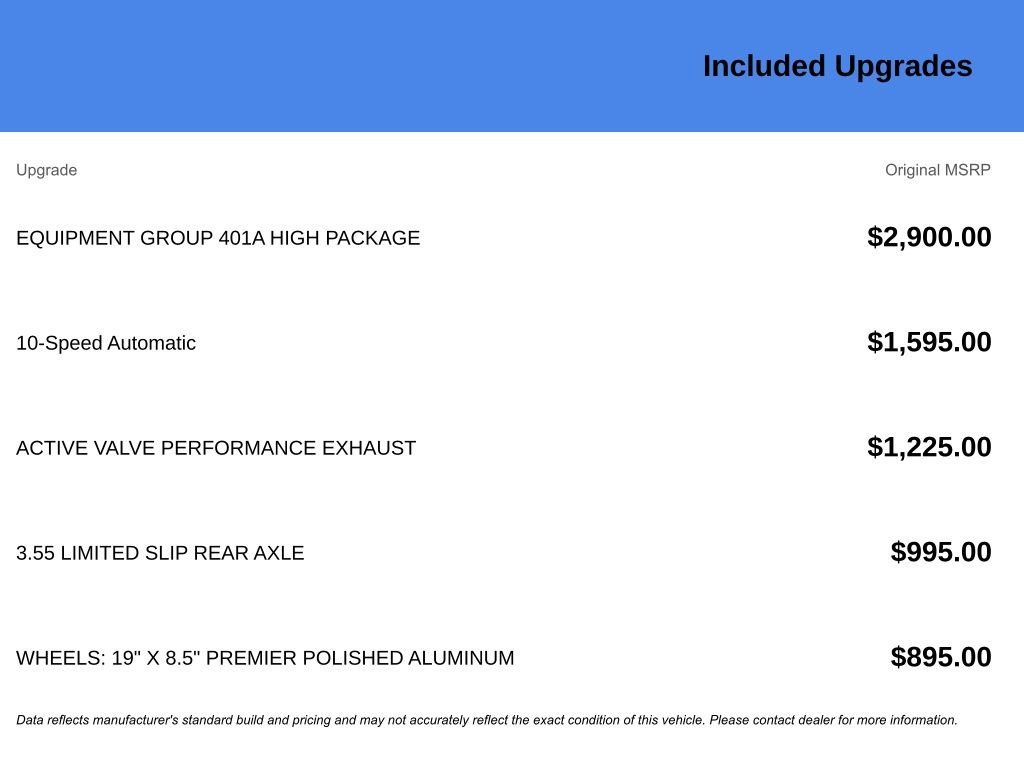
Task: Click the Upgrade column label
Action: pyautogui.click(x=46, y=170)
